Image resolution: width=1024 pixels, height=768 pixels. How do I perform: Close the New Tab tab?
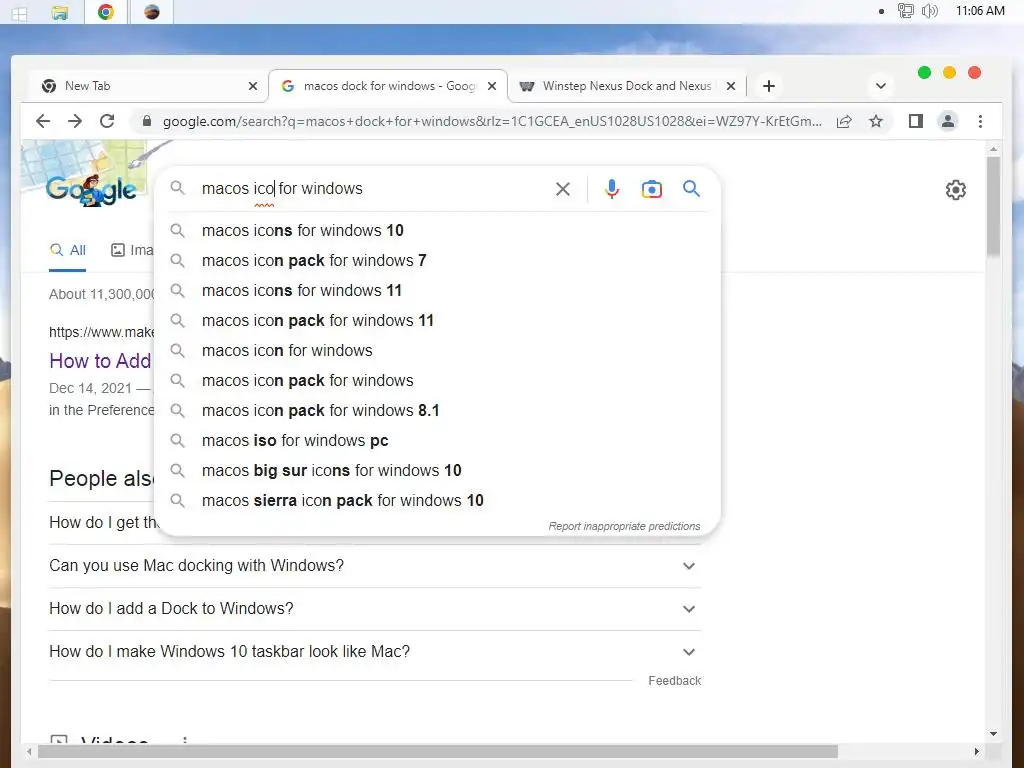[x=253, y=86]
